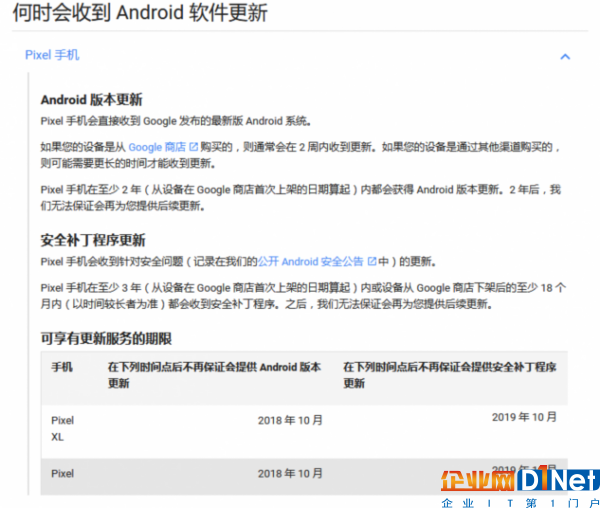Click the 手机 table column header
The height and width of the screenshot is (508, 600).
[62, 367]
